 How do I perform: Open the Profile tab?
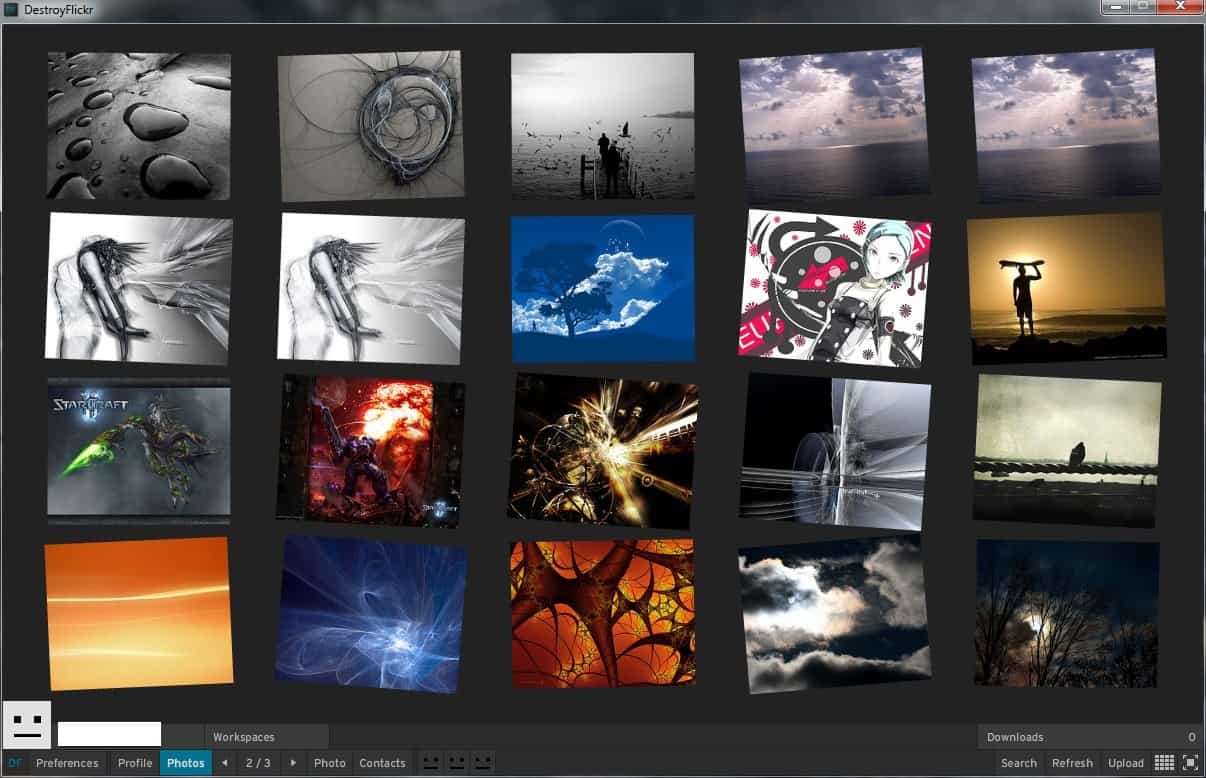click(135, 763)
